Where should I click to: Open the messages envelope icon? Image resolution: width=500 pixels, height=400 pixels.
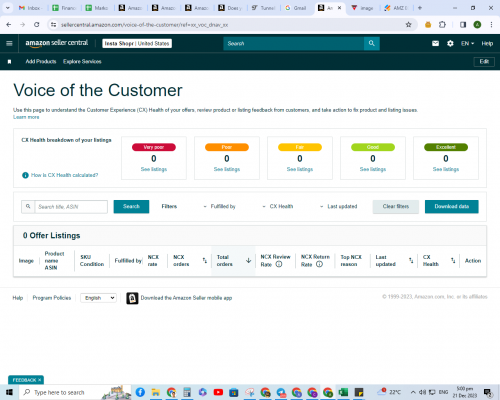(x=435, y=43)
